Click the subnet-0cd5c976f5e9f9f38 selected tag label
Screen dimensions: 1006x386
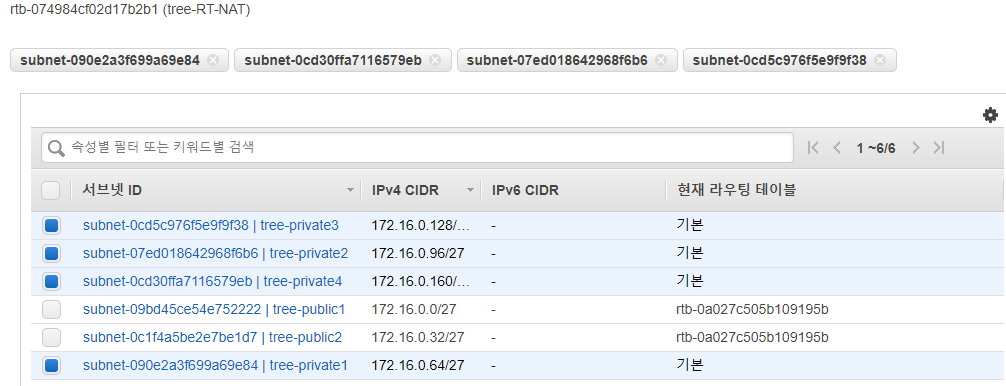780,60
